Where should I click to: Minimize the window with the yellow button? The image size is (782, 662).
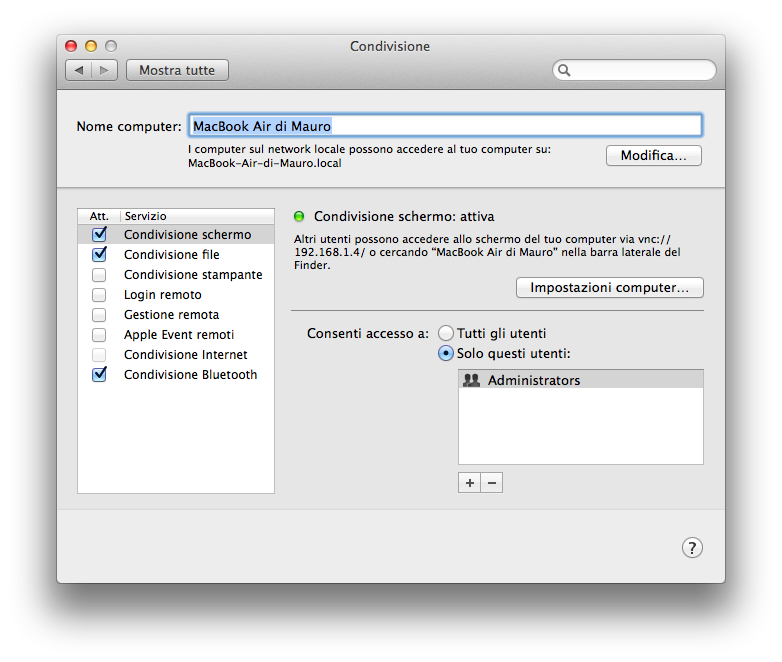point(91,46)
